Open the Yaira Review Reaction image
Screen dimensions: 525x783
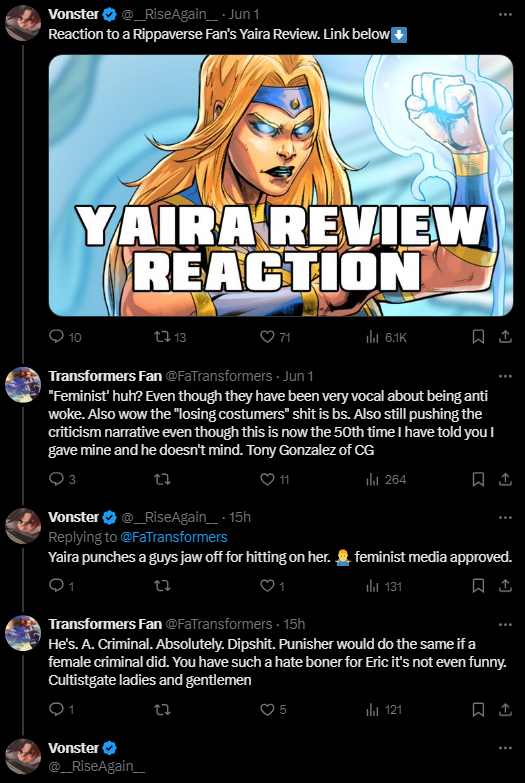tap(281, 185)
